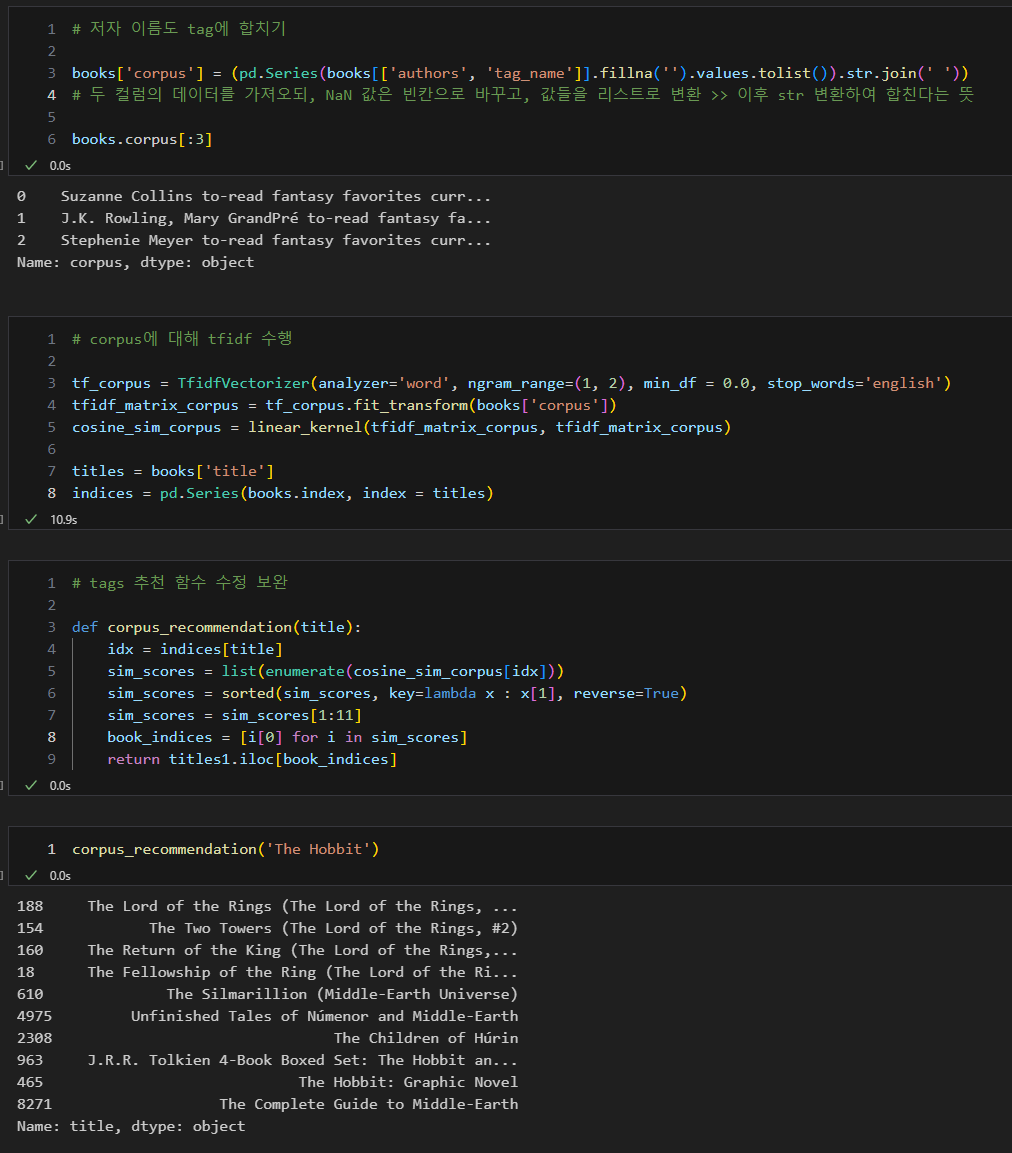Viewport: 1012px width, 1153px height.
Task: Click the '# corpus에 대해 tfidf 수행' comment
Action: coord(182,339)
